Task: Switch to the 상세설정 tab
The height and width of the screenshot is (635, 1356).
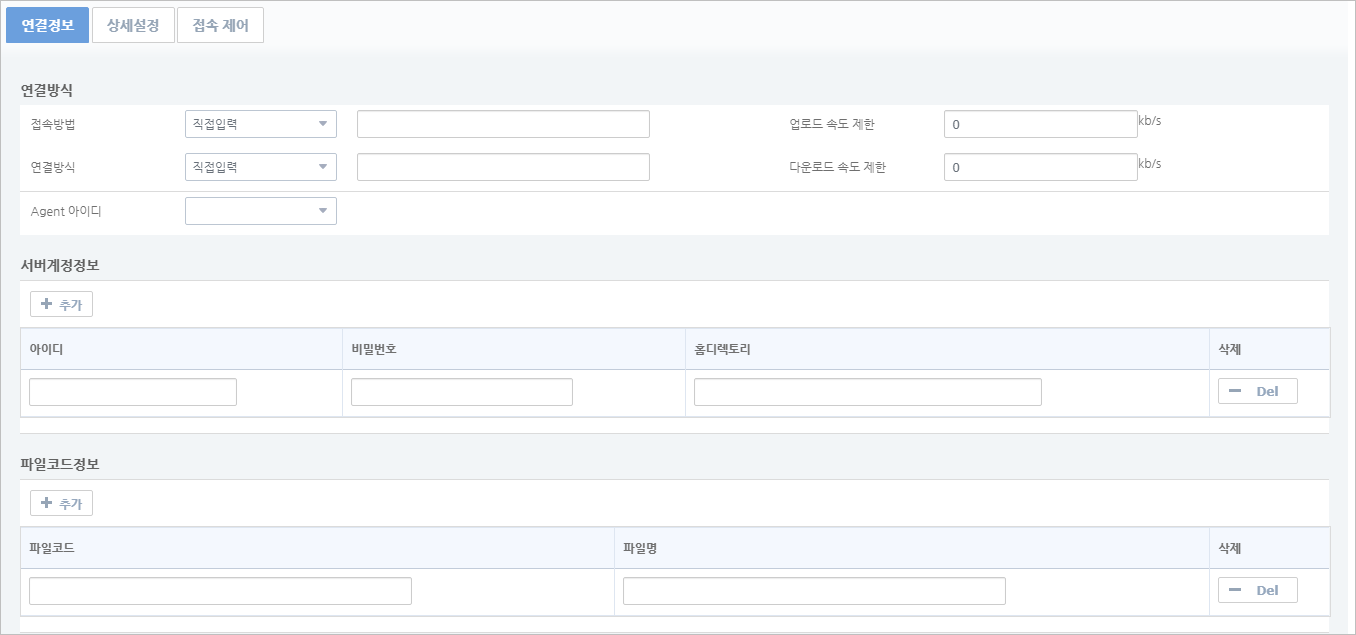Action: pyautogui.click(x=133, y=26)
